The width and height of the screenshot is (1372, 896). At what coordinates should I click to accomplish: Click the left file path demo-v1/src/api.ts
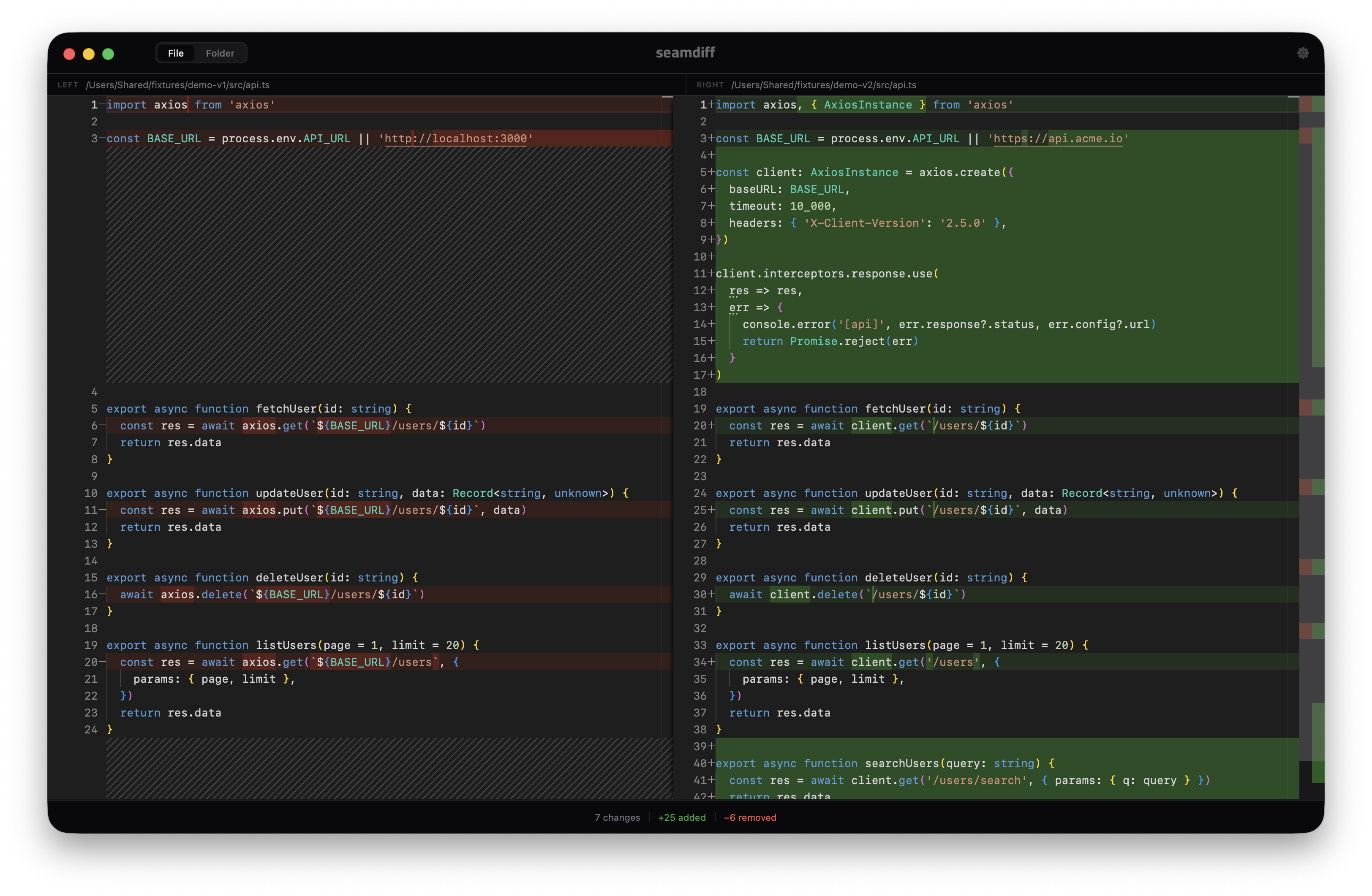pos(177,85)
